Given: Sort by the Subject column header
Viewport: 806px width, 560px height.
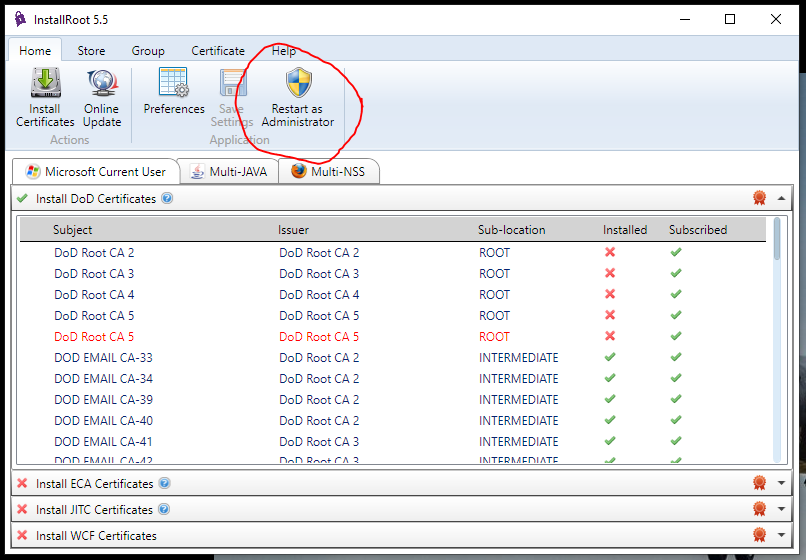Looking at the screenshot, I should click(x=72, y=229).
